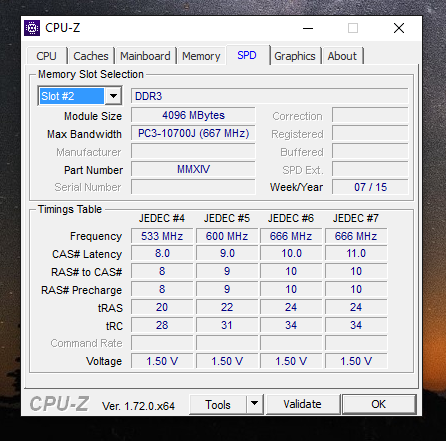446x441 pixels.
Task: Click the Max Bandwidth label
Action: (84, 134)
